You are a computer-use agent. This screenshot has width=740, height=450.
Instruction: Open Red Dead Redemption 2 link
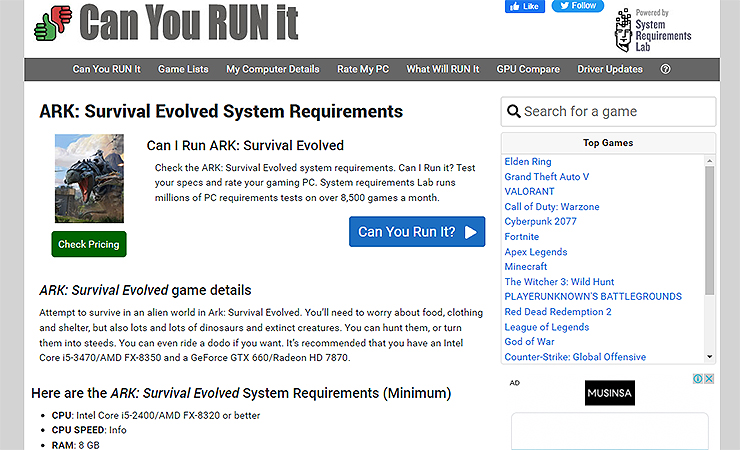pos(558,312)
